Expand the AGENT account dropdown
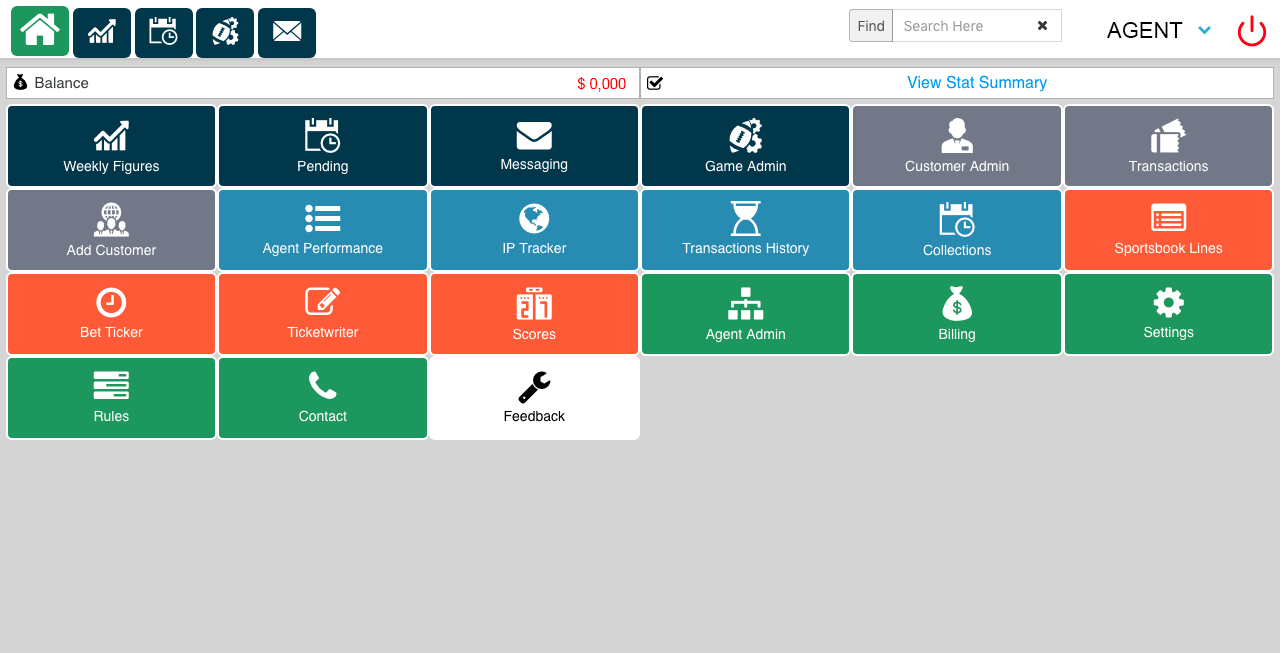This screenshot has width=1280, height=653. (1204, 30)
